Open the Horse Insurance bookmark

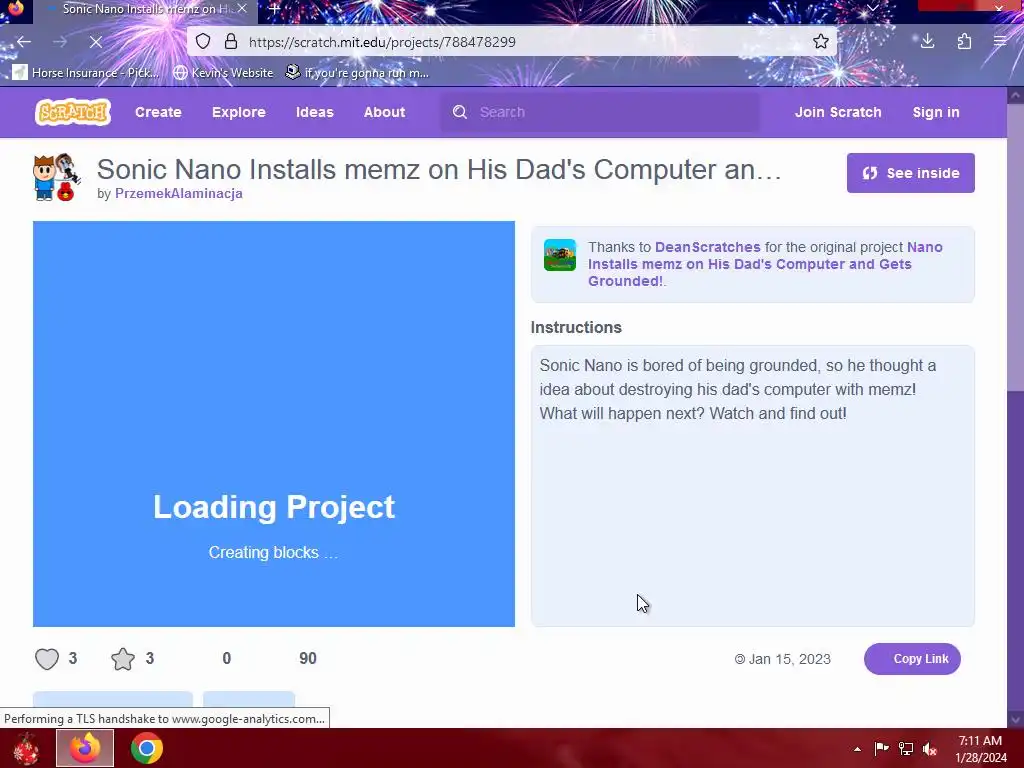coord(86,72)
